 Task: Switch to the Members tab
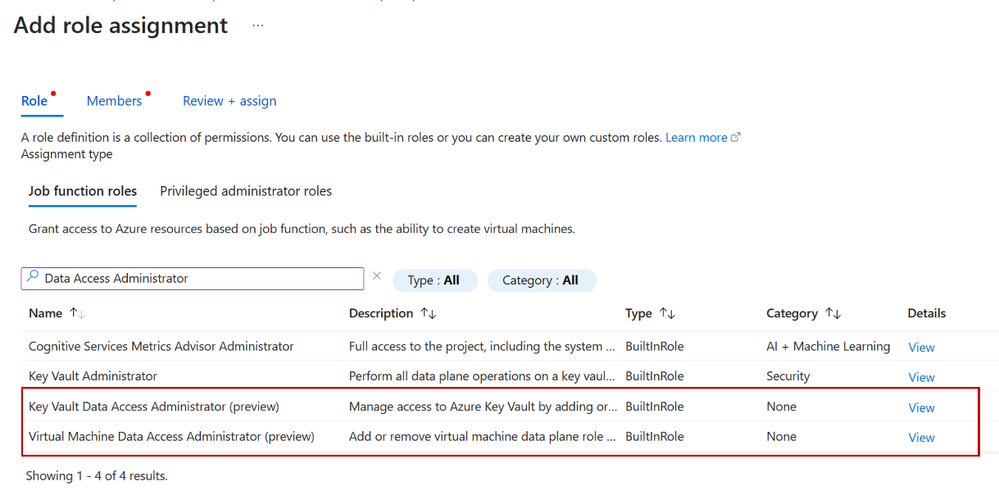click(114, 101)
